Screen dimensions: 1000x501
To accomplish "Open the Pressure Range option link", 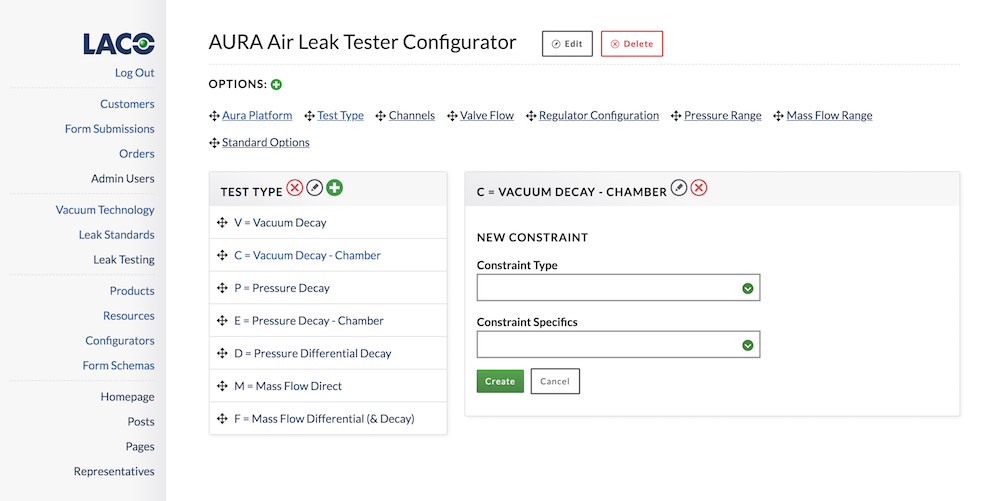I will [723, 115].
